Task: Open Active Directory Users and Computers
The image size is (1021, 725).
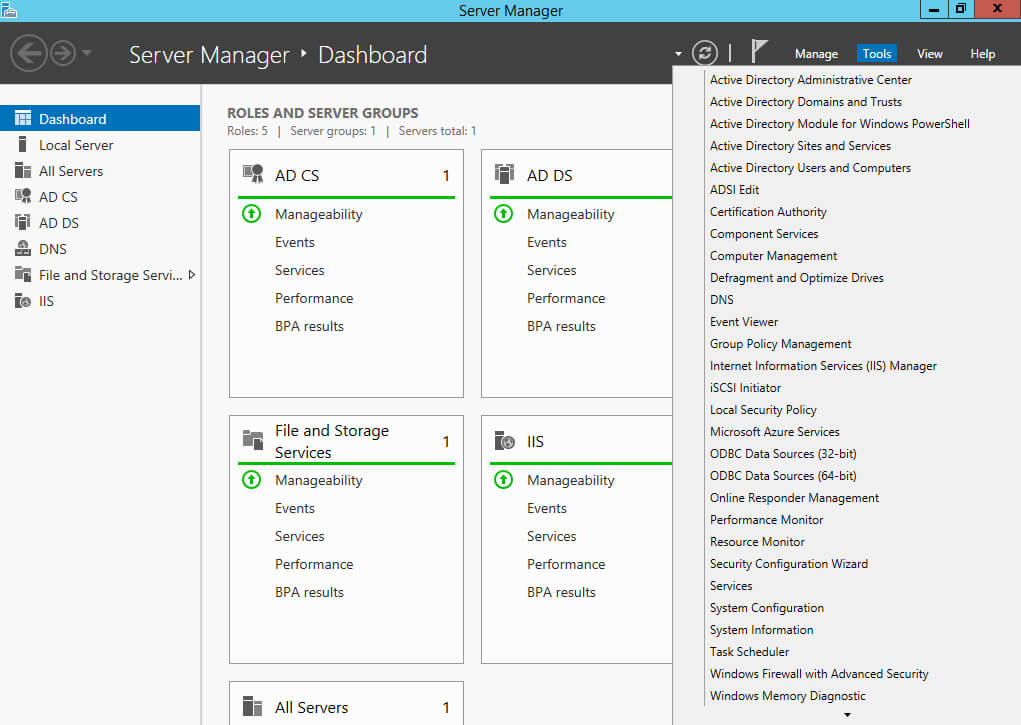Action: [x=810, y=168]
